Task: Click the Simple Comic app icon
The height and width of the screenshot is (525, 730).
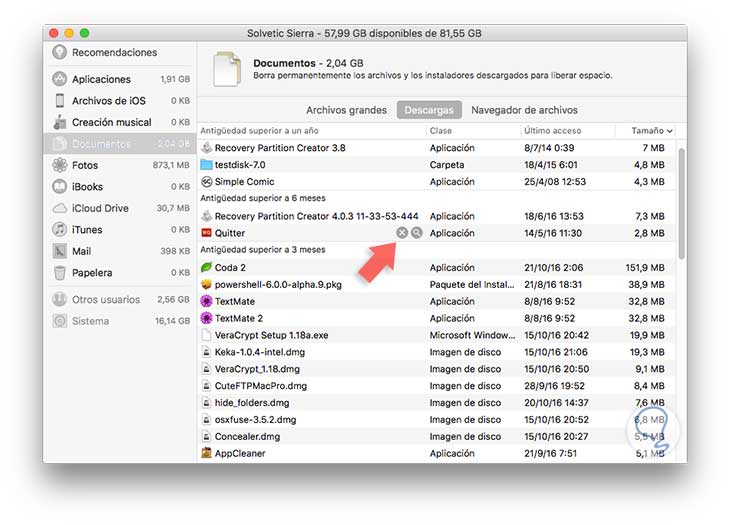Action: tap(206, 182)
